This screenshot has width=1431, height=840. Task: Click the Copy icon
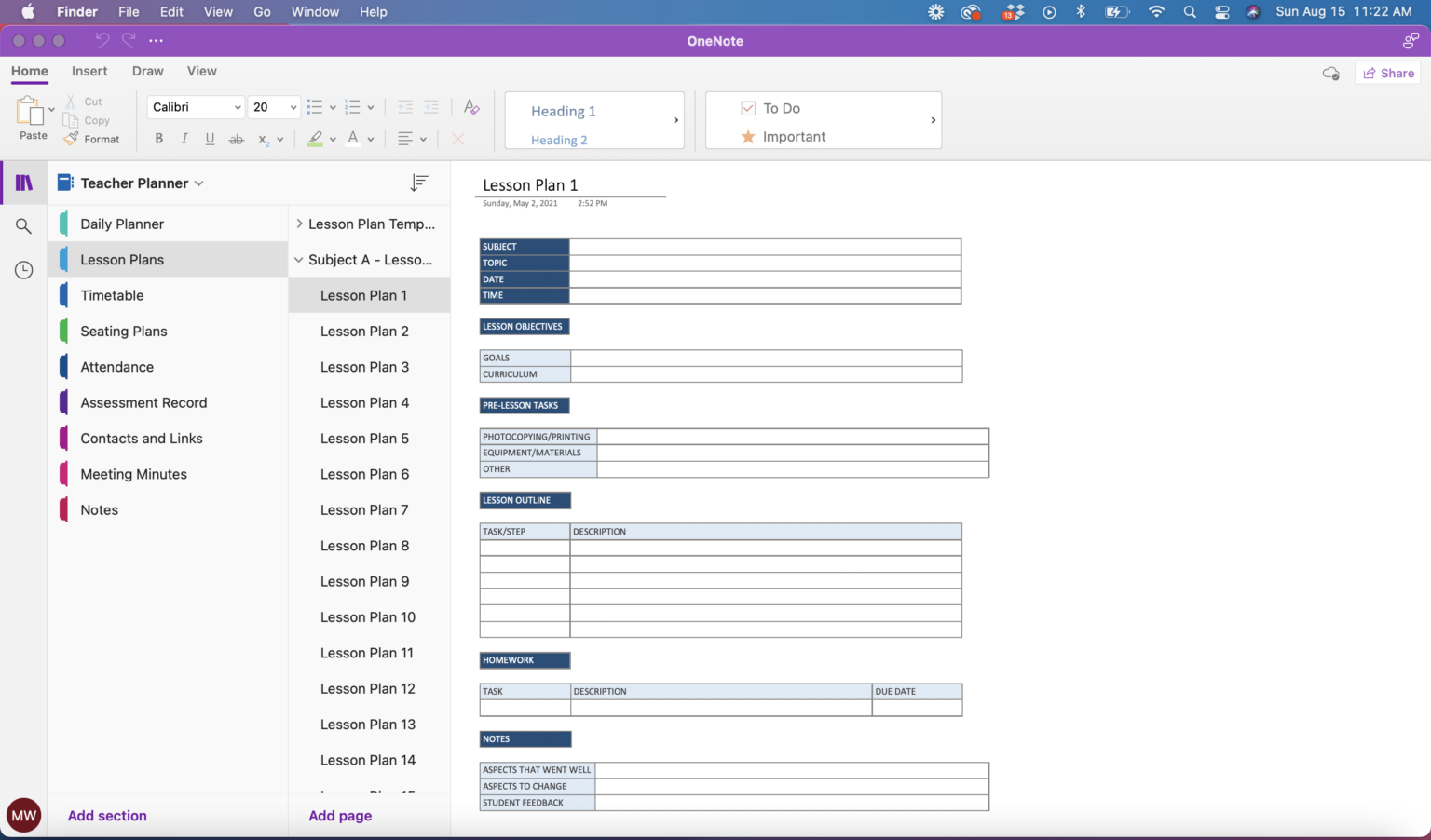pos(70,120)
